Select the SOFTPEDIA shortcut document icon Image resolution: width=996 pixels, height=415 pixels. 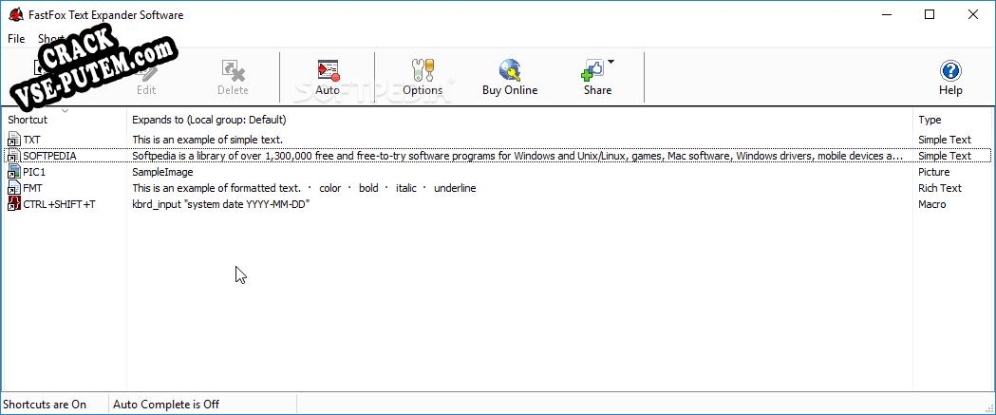(x=14, y=156)
